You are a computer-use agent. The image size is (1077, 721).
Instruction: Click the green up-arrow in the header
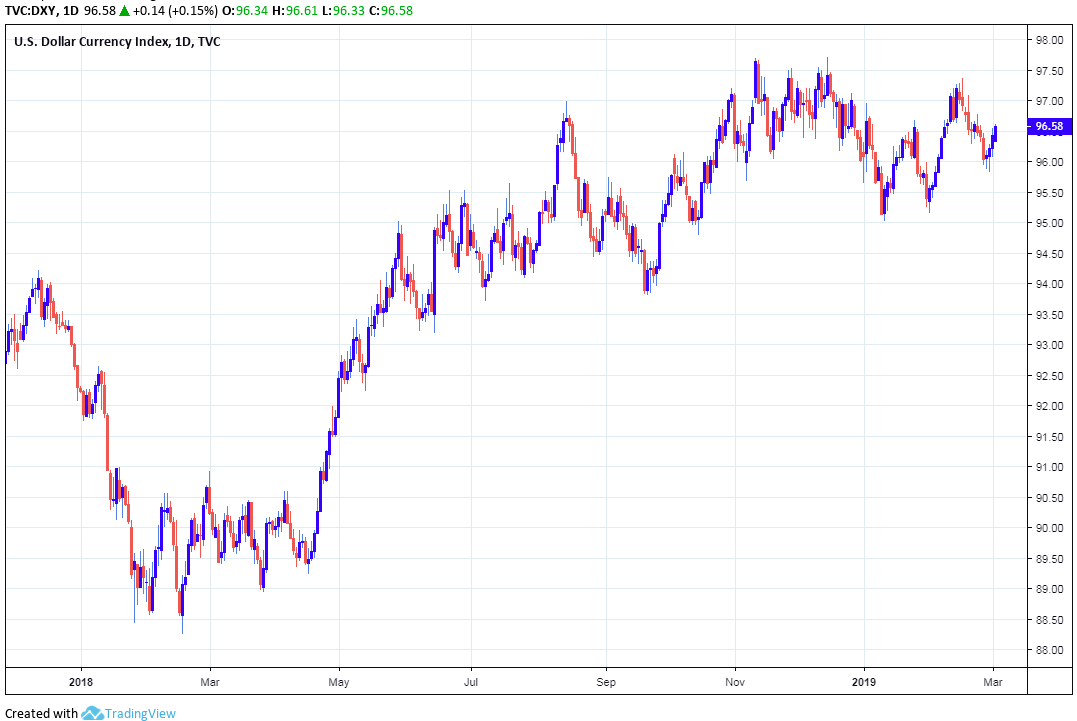click(x=124, y=11)
